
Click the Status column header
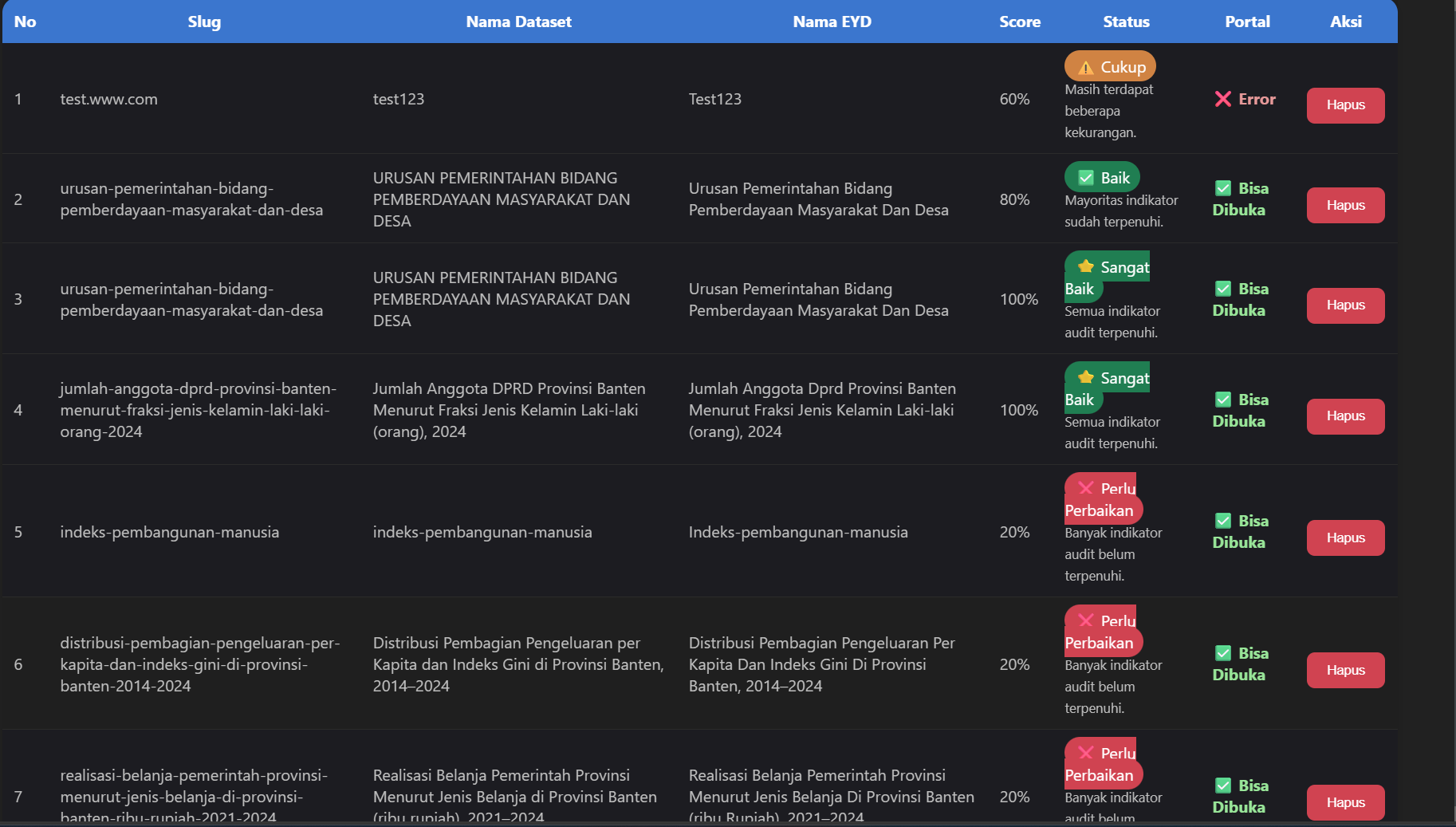tap(1126, 22)
